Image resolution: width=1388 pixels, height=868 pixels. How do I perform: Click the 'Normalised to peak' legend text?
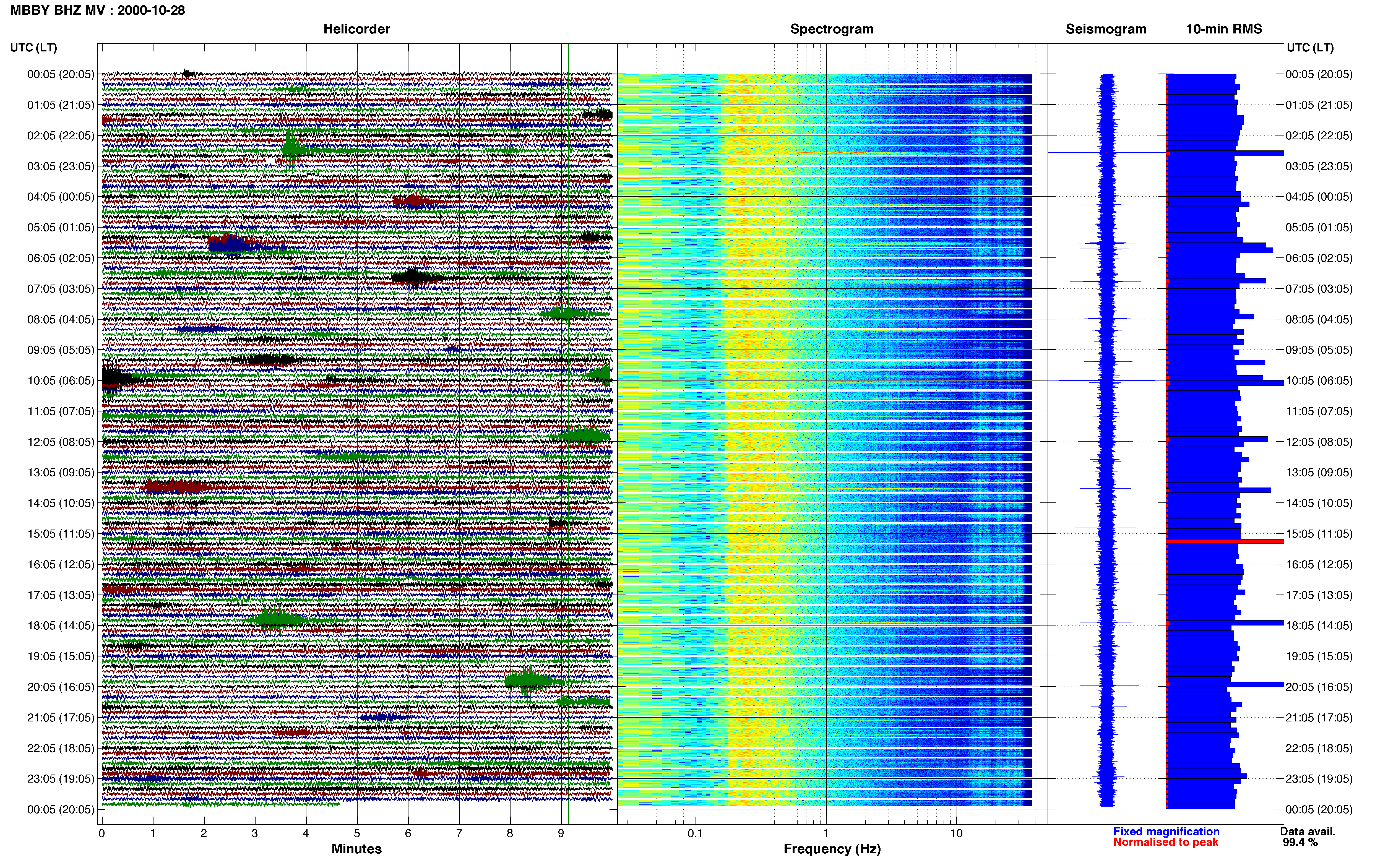pyautogui.click(x=1165, y=842)
